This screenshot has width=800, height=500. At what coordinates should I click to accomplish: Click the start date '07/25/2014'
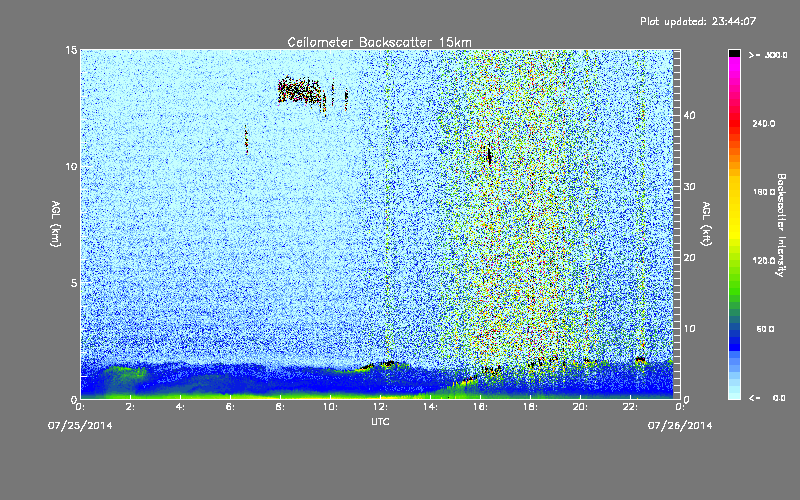[x=80, y=426]
